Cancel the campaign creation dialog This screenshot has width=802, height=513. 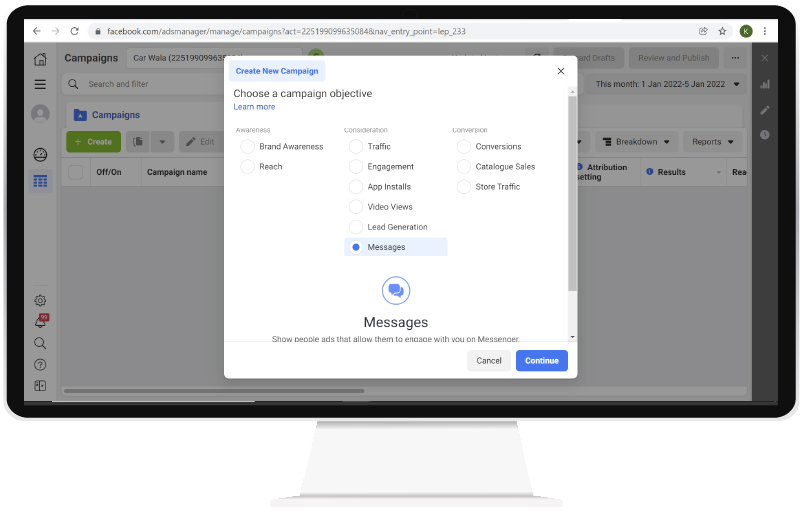click(x=489, y=361)
